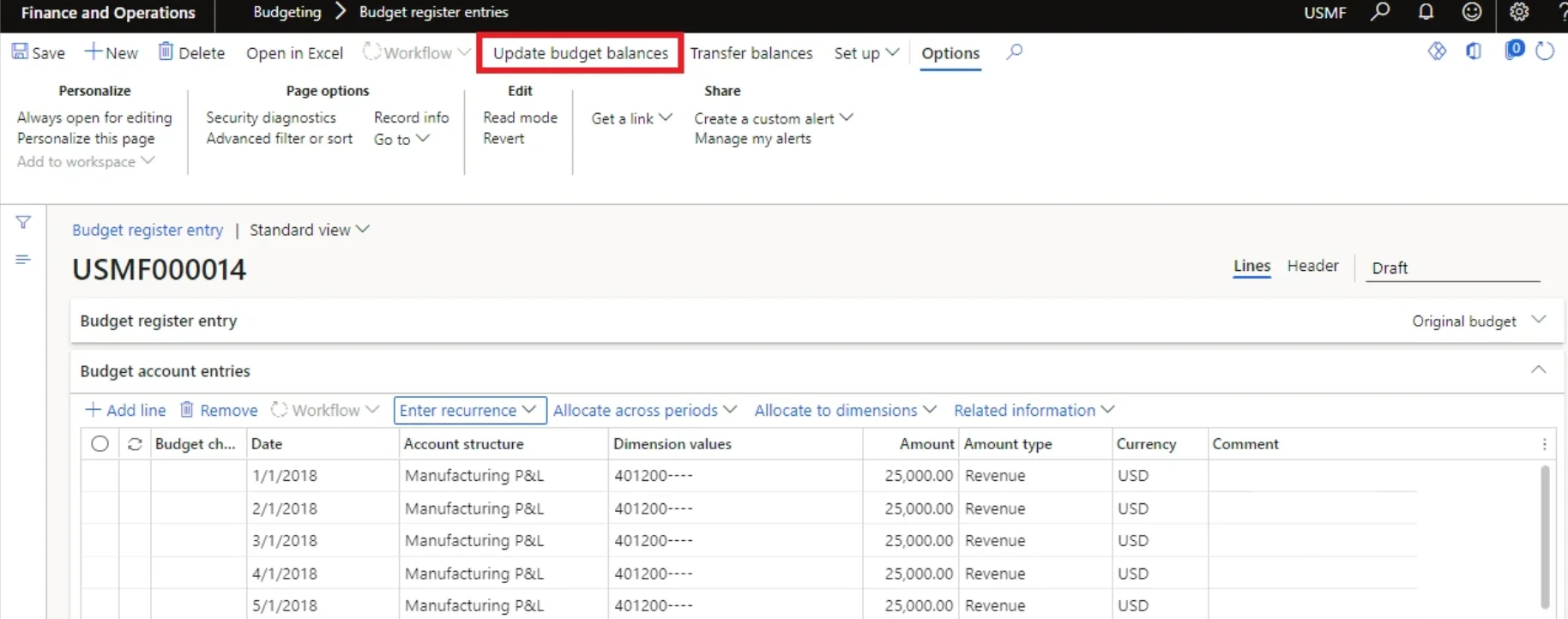Expand the Budget register entry fasttab
This screenshot has height=619, width=1568.
(1538, 320)
